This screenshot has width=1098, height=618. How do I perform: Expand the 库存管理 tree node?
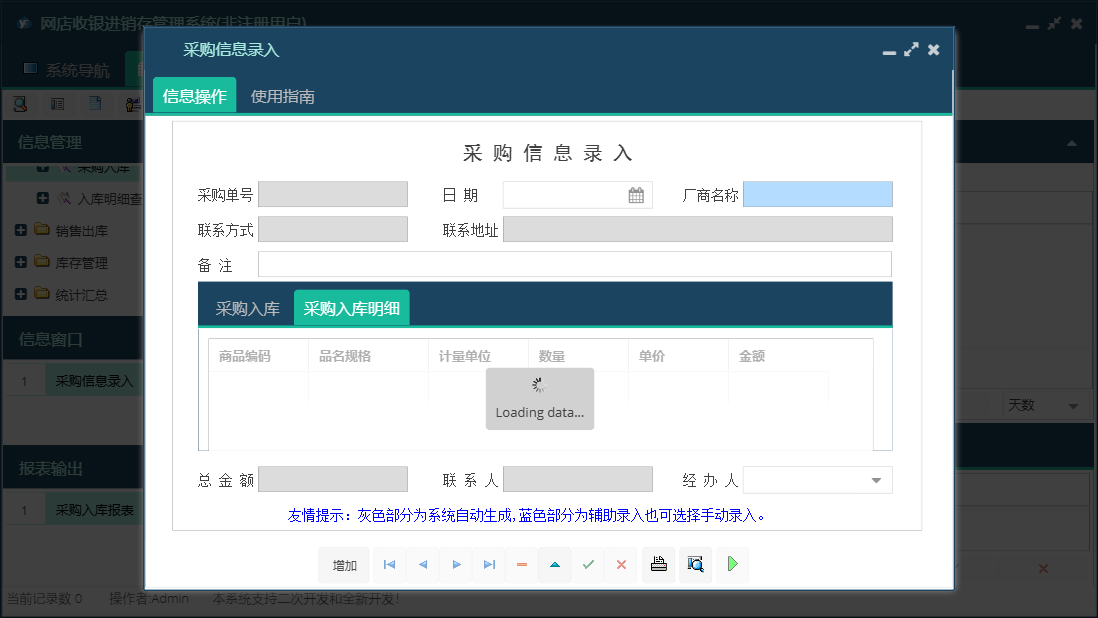click(x=23, y=262)
